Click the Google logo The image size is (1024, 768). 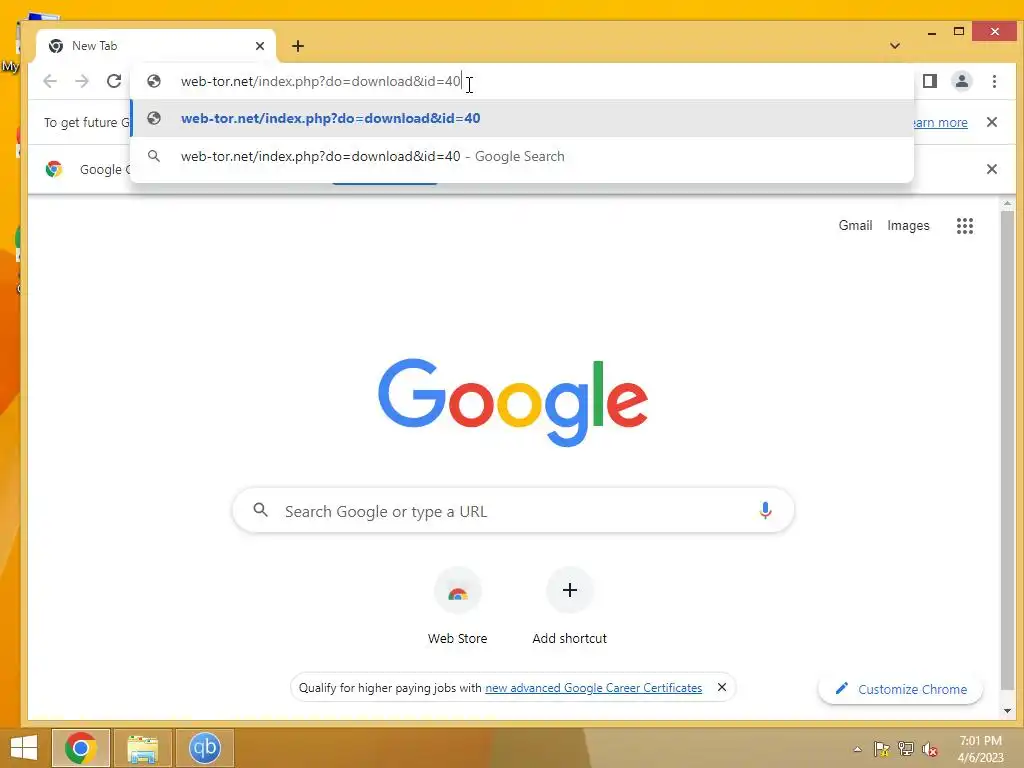point(513,402)
